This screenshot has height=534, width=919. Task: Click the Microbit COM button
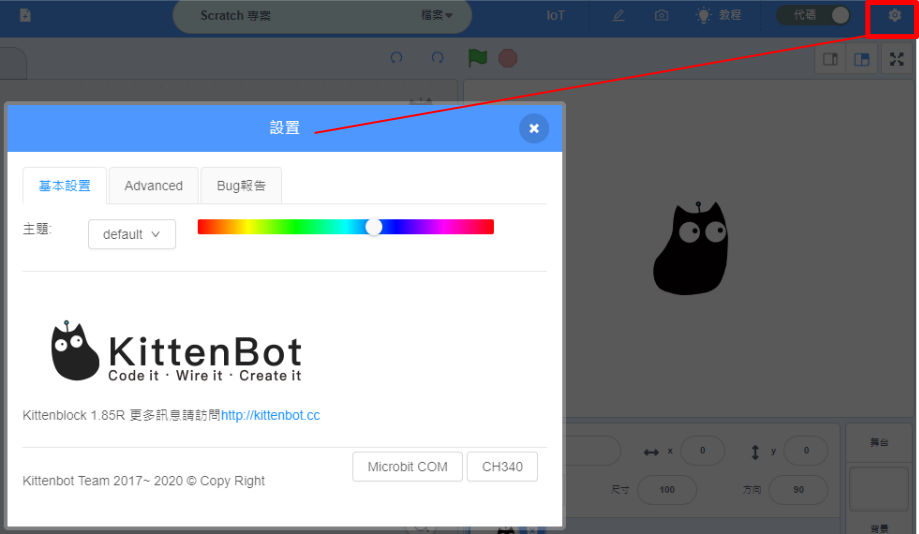(407, 467)
